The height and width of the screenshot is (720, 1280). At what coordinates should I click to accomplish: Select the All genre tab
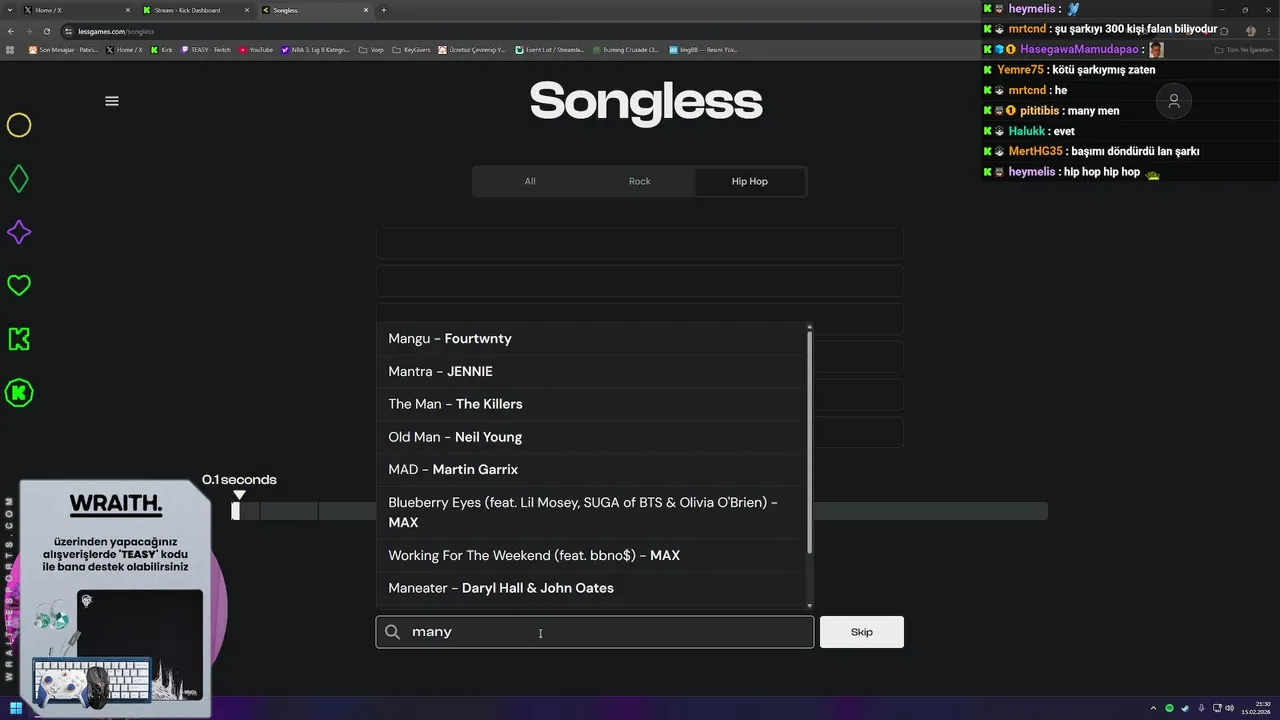pyautogui.click(x=530, y=181)
